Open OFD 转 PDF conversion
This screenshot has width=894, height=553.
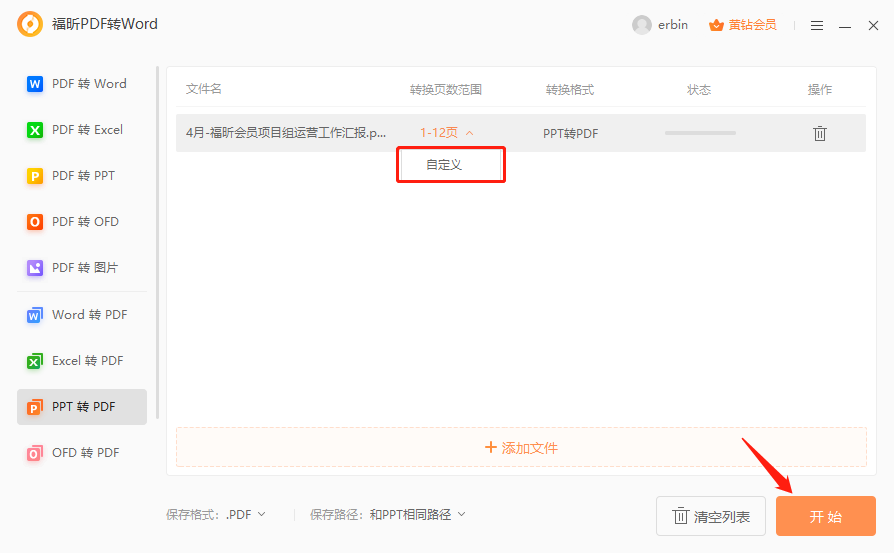pos(86,453)
